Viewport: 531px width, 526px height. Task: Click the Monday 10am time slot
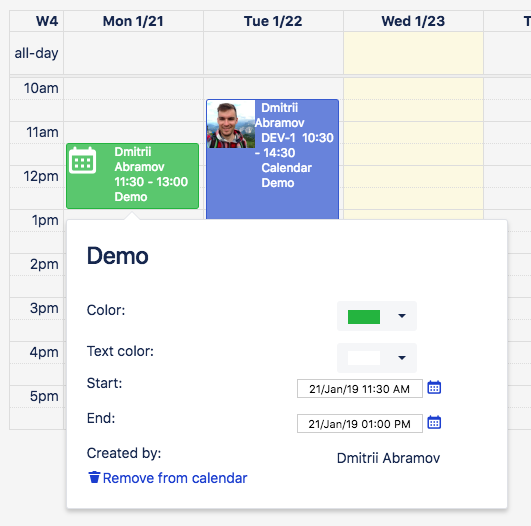(133, 89)
